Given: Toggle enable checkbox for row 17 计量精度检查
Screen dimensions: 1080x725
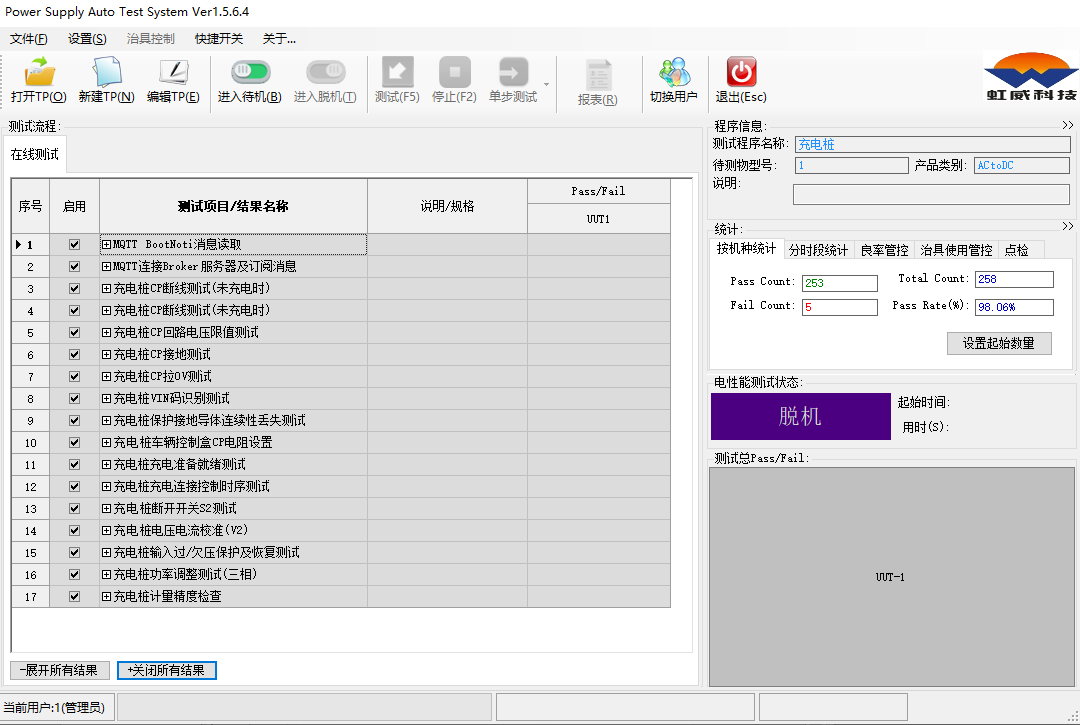Looking at the screenshot, I should pyautogui.click(x=74, y=597).
